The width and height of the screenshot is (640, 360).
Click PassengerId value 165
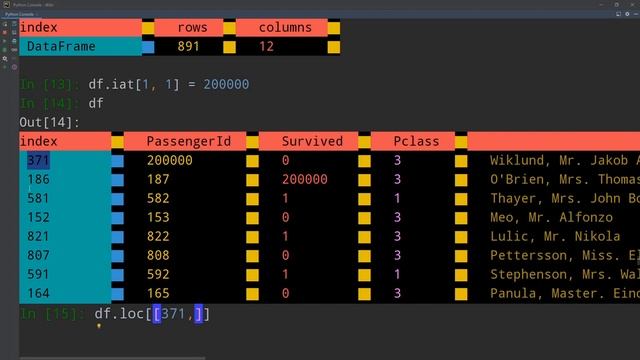[x=158, y=293]
